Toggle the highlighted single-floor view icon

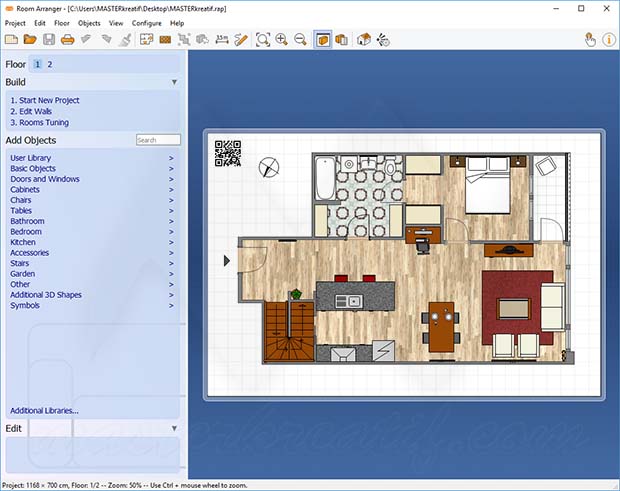(323, 40)
